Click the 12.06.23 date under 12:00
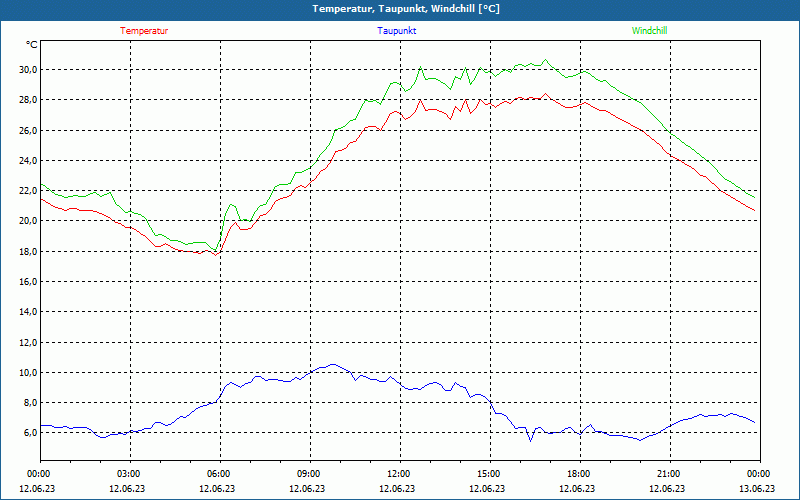The image size is (800, 500). tap(397, 488)
